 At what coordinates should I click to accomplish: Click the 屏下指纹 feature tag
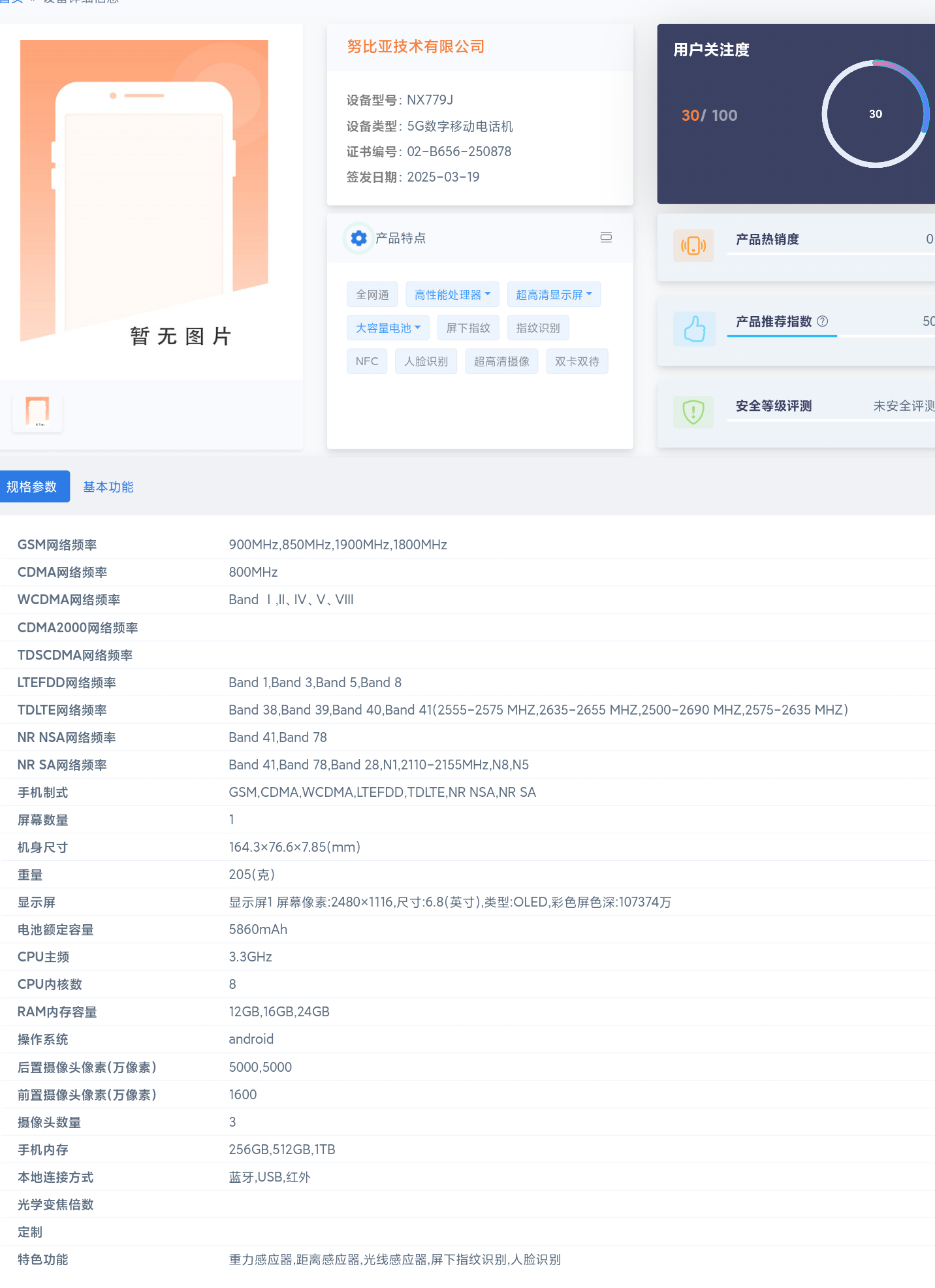468,328
